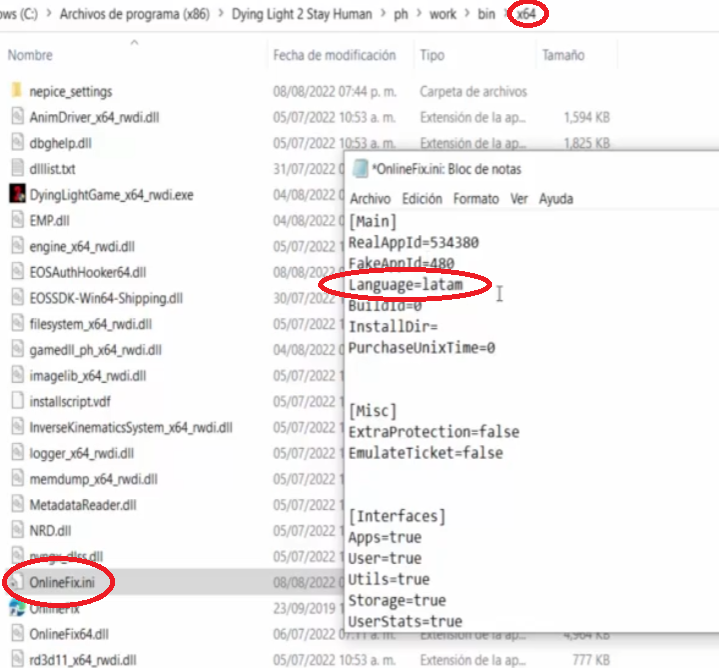Select the NRD.dll file icon
719x668 pixels.
[x=17, y=530]
